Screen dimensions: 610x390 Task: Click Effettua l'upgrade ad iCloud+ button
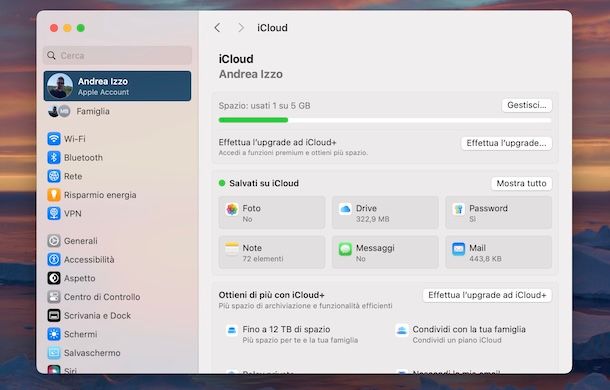[x=487, y=295]
